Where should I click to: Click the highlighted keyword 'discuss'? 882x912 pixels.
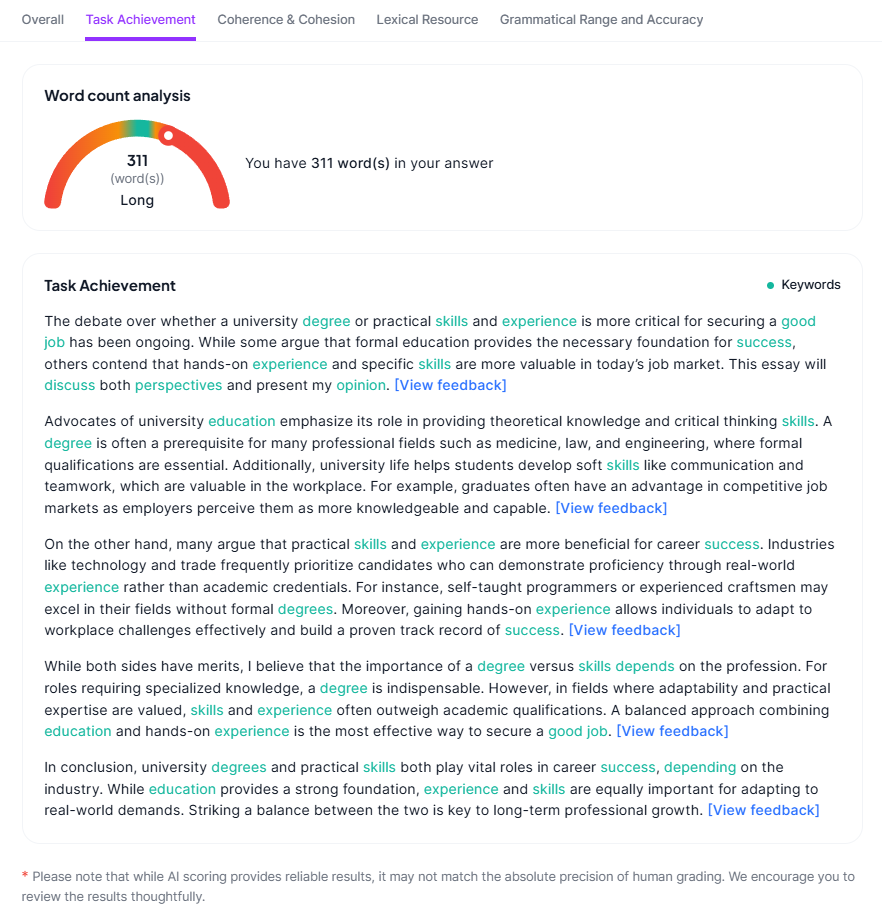pyautogui.click(x=70, y=385)
